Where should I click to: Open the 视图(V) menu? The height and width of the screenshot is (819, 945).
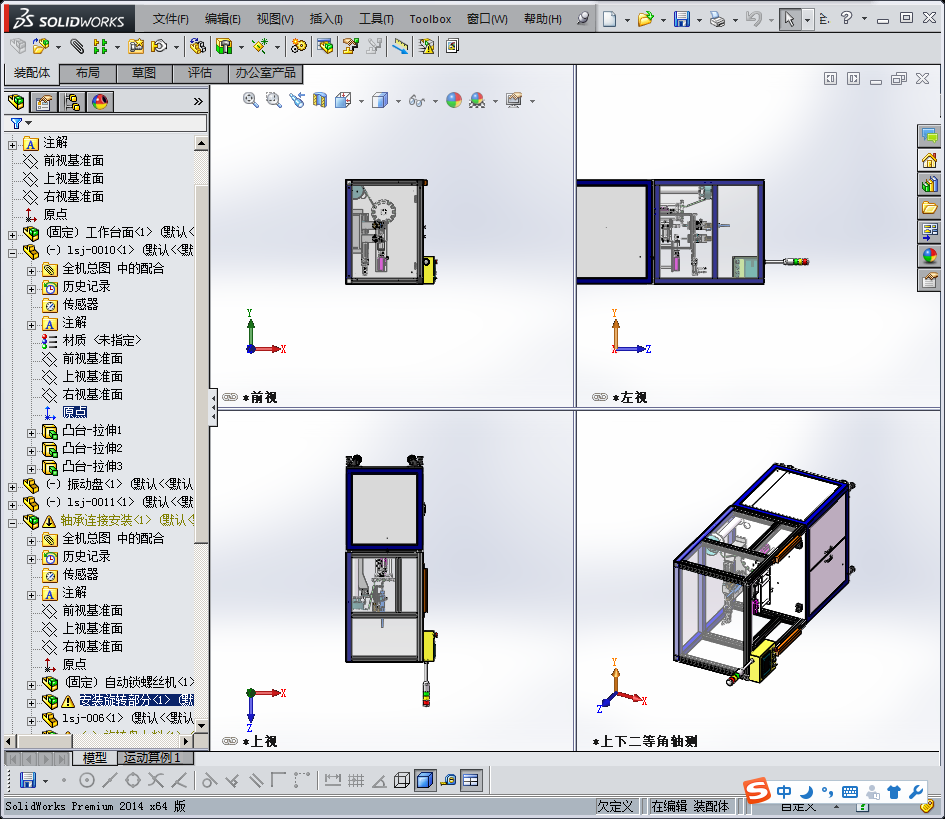[275, 19]
